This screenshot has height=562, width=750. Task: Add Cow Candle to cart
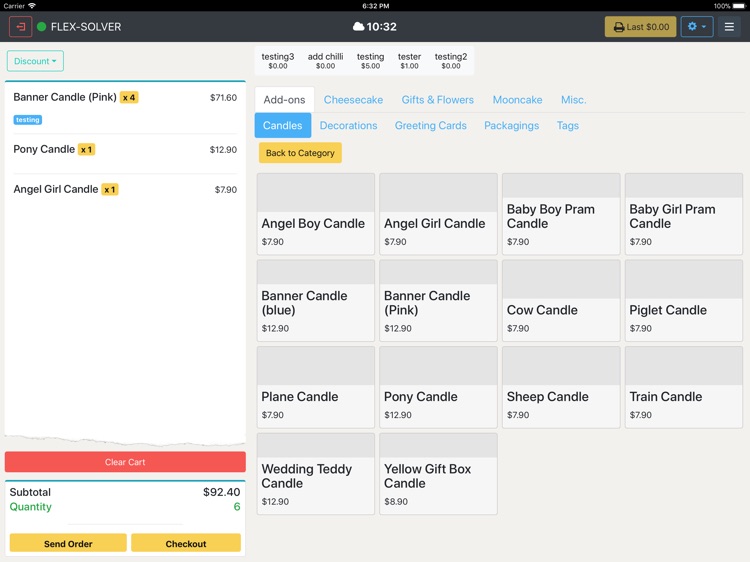(x=561, y=300)
